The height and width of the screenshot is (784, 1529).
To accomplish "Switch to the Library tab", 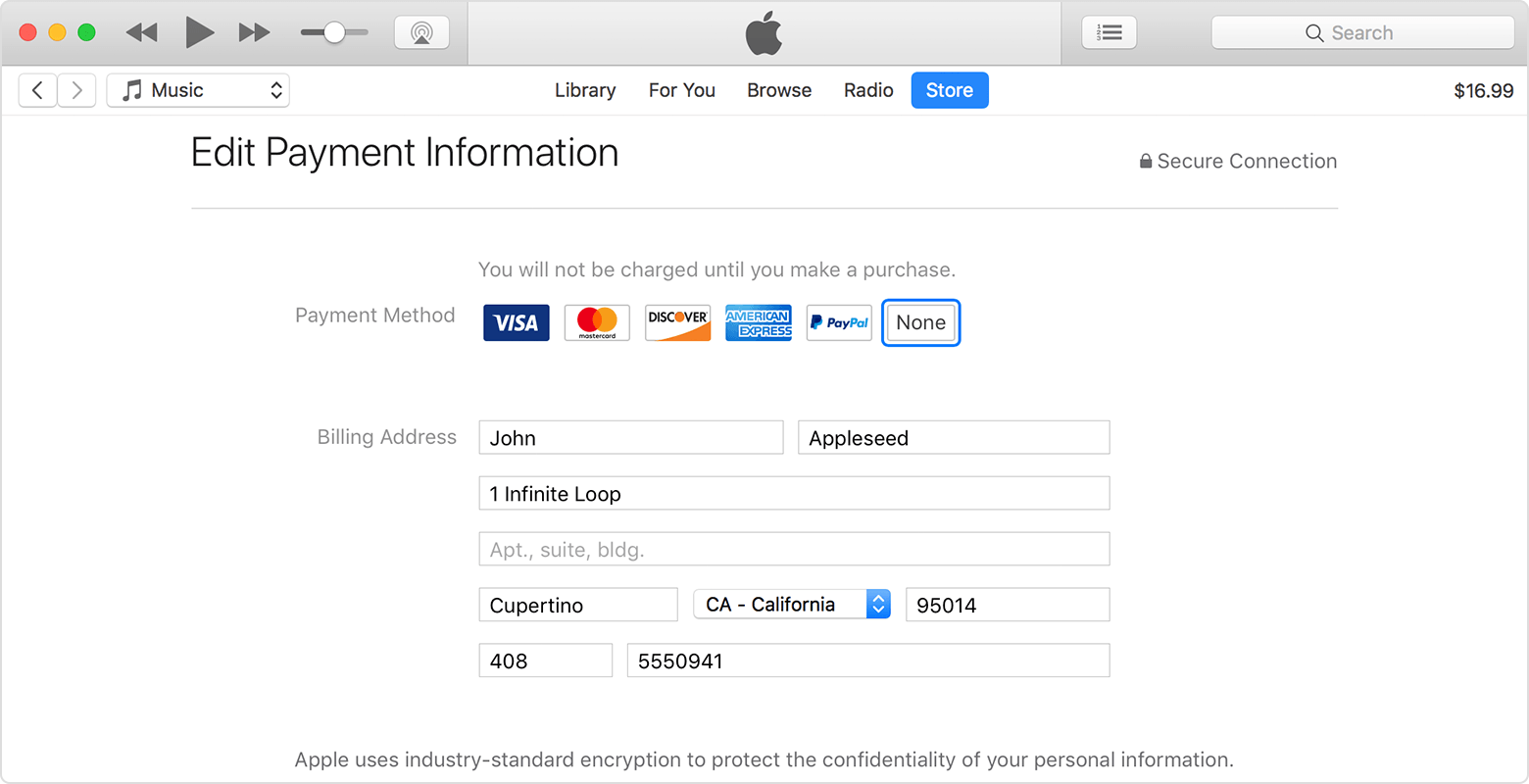I will (585, 90).
